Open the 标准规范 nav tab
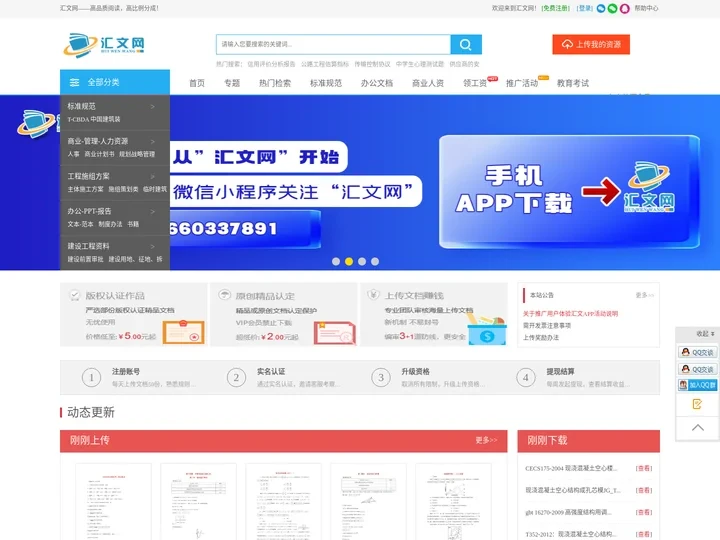Screen dimensions: 720x540 click(326, 83)
